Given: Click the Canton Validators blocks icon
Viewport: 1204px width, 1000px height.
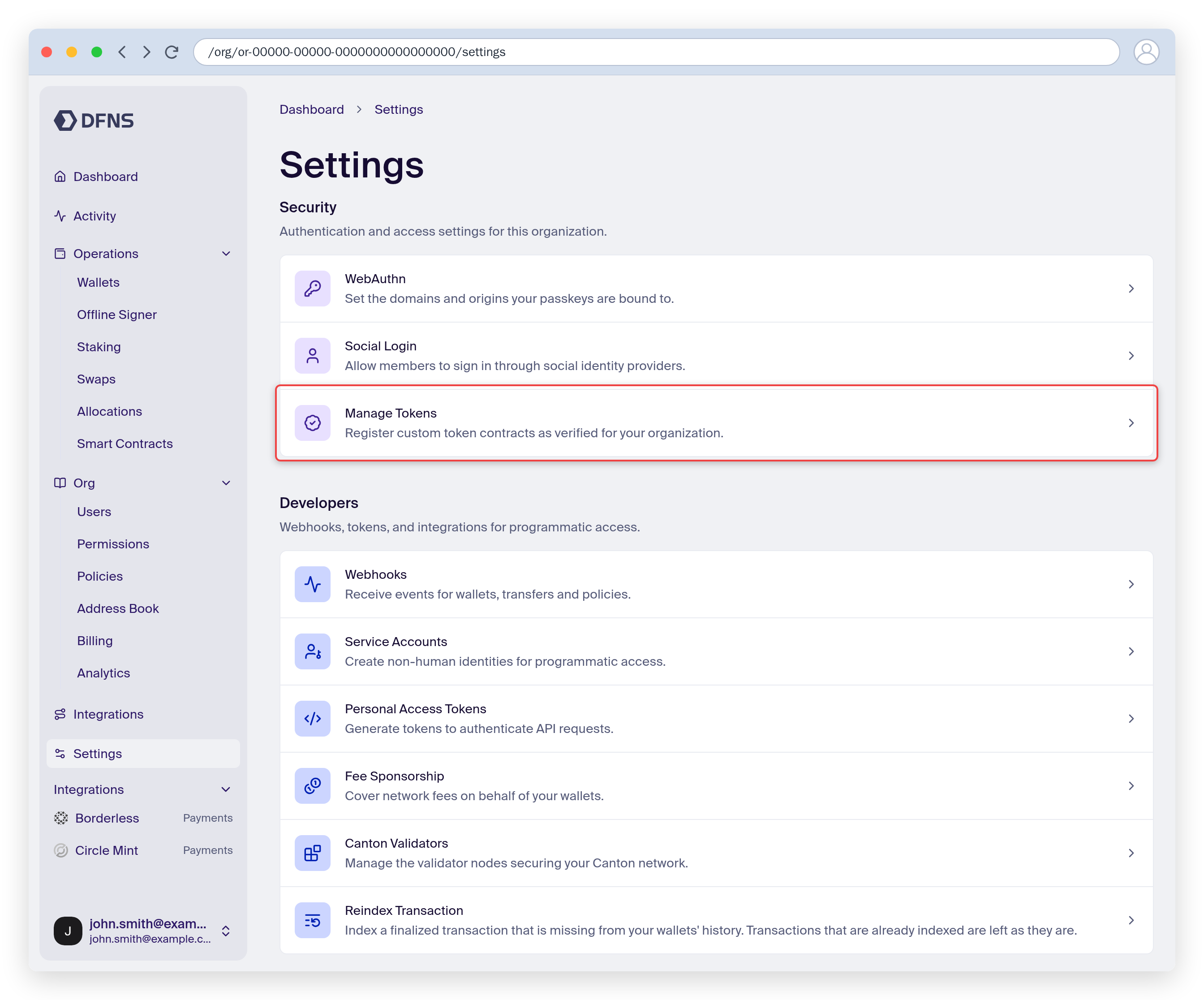Looking at the screenshot, I should click(x=313, y=853).
